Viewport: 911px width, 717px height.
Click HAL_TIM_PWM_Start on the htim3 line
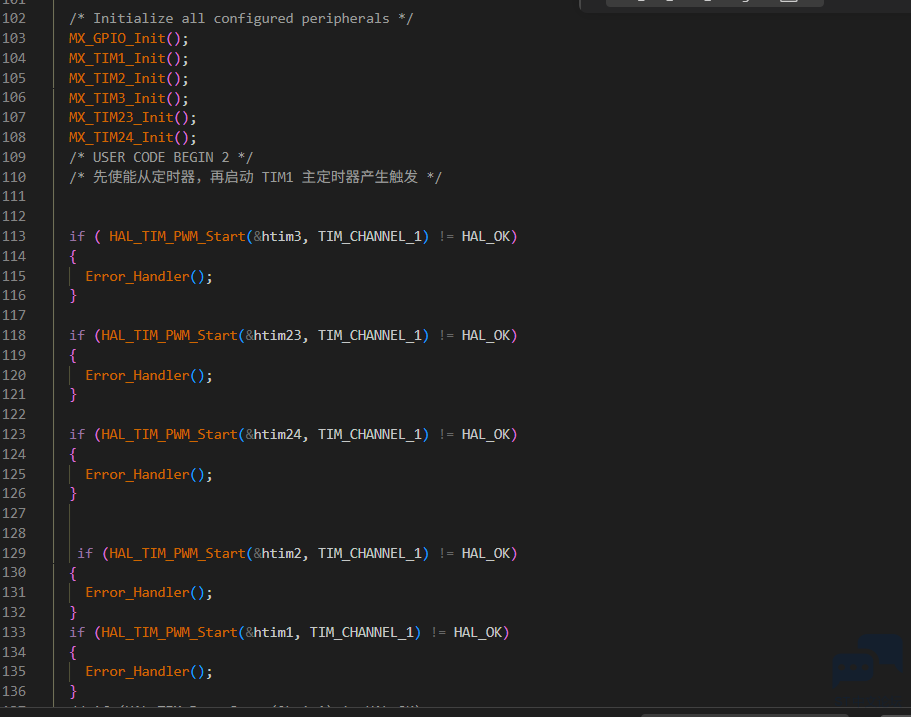click(177, 236)
